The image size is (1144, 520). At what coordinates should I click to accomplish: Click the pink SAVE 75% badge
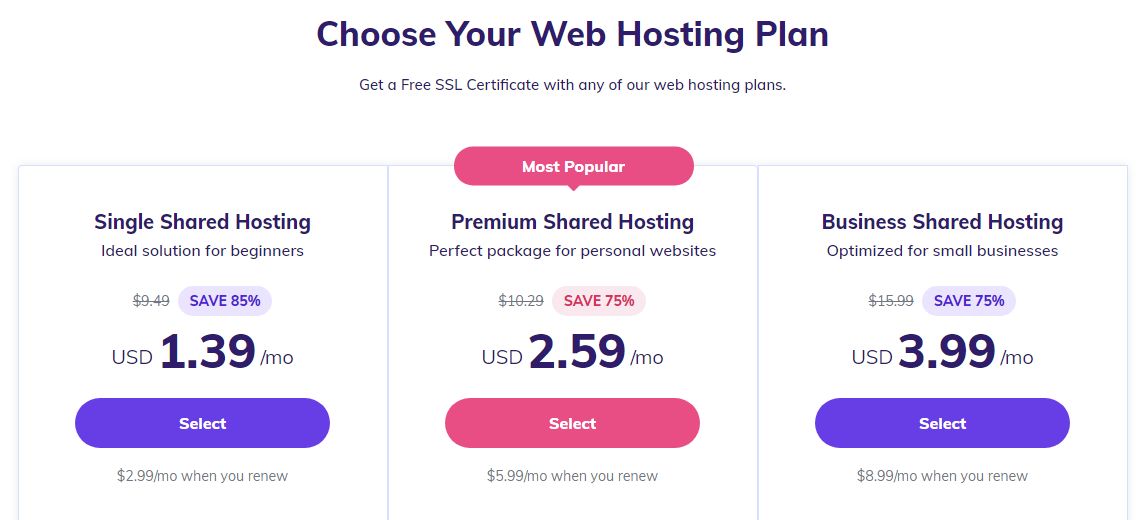coord(599,300)
